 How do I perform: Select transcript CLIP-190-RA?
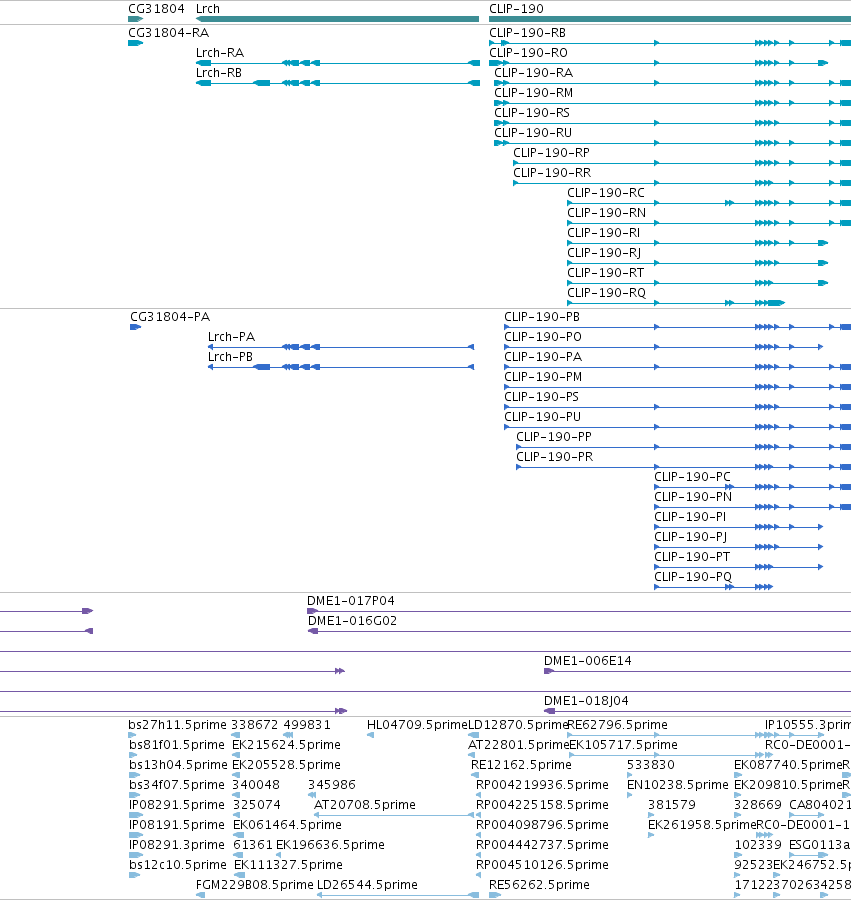coord(533,73)
